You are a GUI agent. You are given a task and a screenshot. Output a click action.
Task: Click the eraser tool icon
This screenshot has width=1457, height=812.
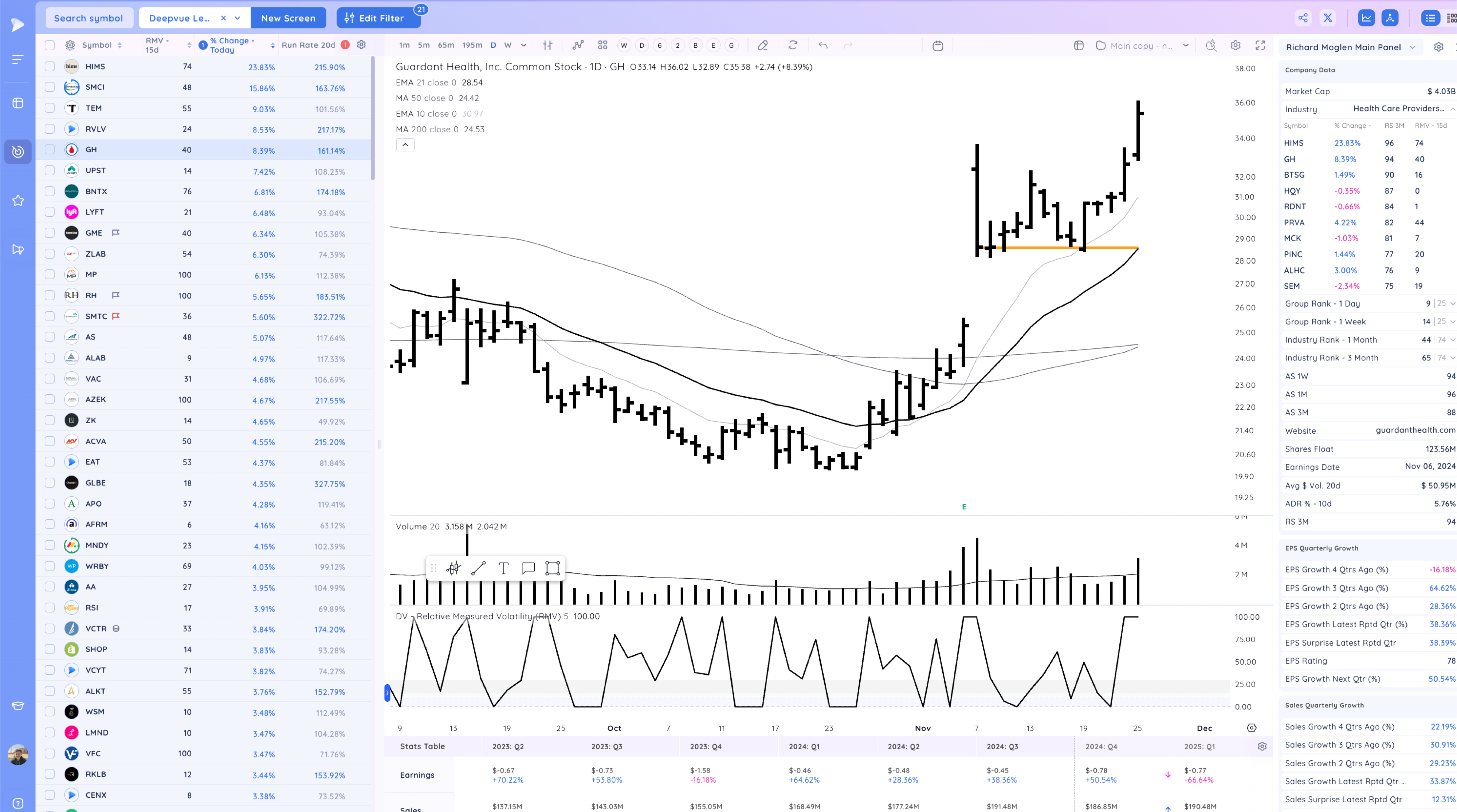tap(762, 45)
